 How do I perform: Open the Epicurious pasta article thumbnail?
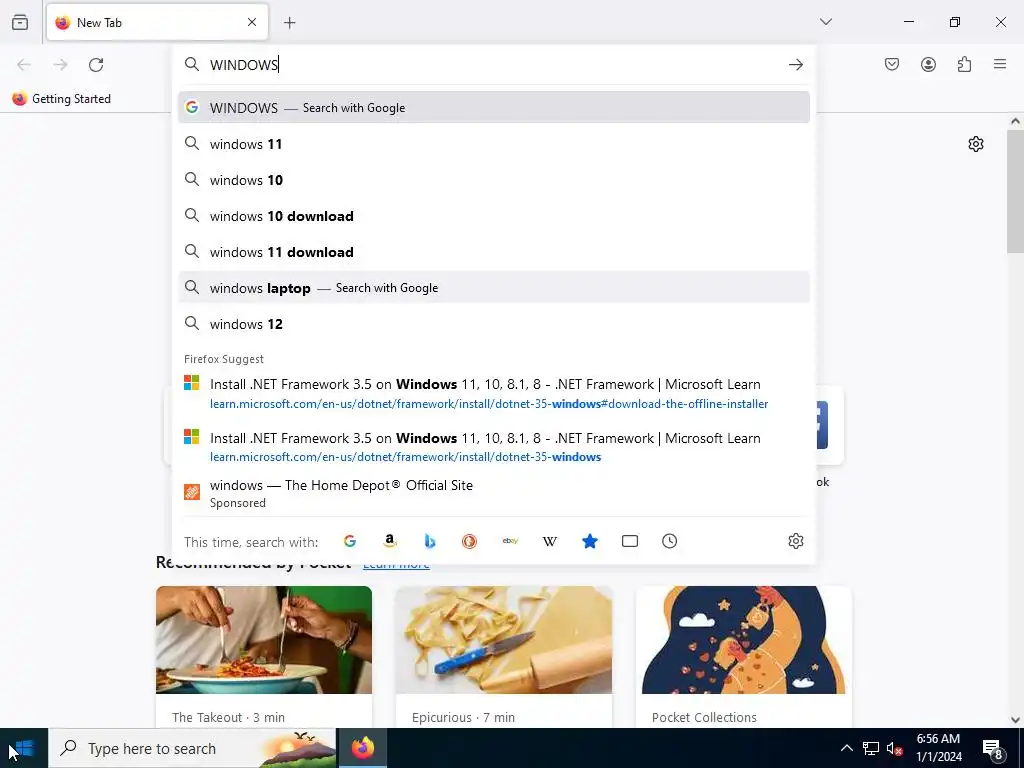(504, 639)
